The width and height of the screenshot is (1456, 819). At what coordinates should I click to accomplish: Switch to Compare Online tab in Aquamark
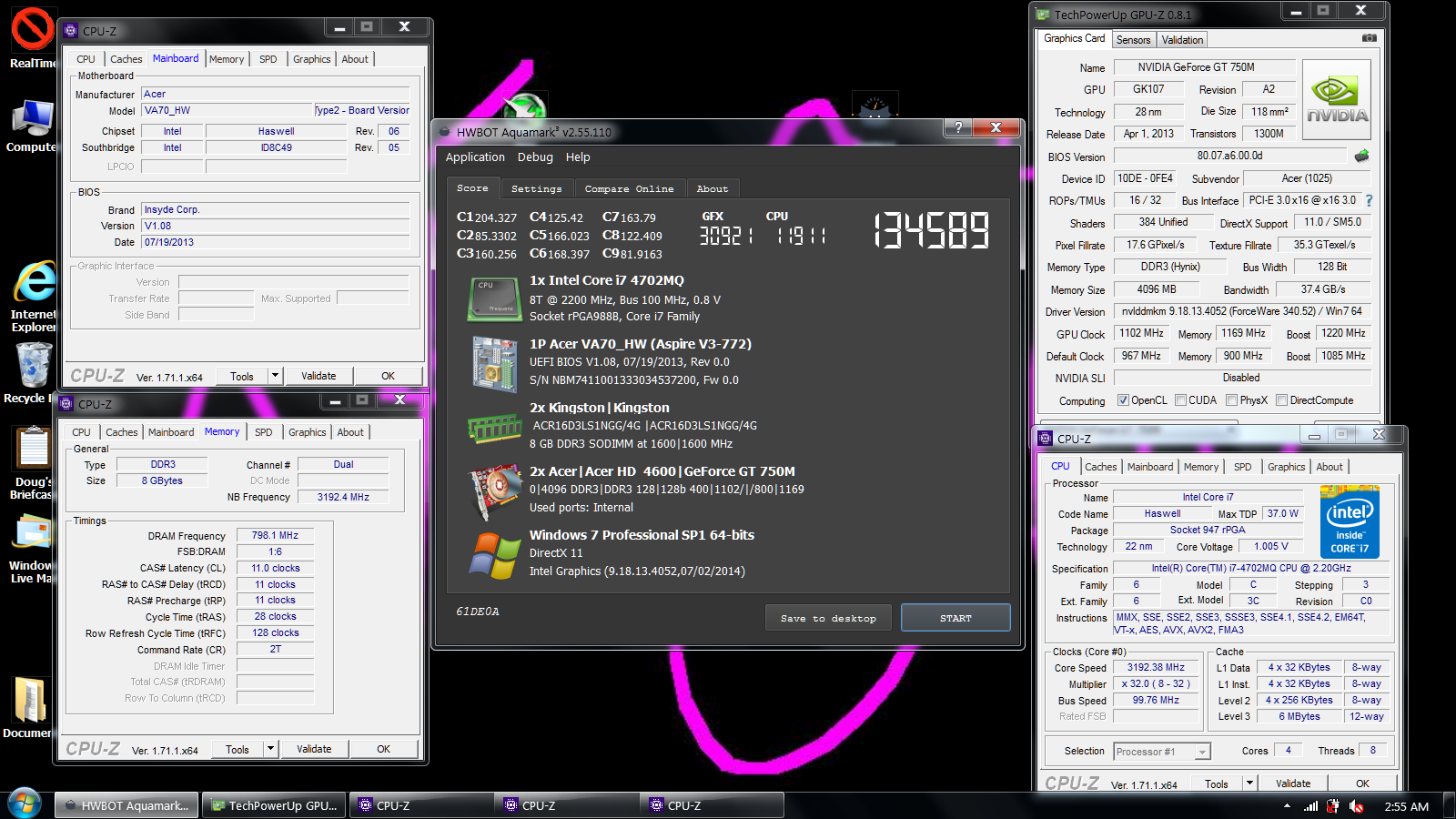click(x=629, y=188)
